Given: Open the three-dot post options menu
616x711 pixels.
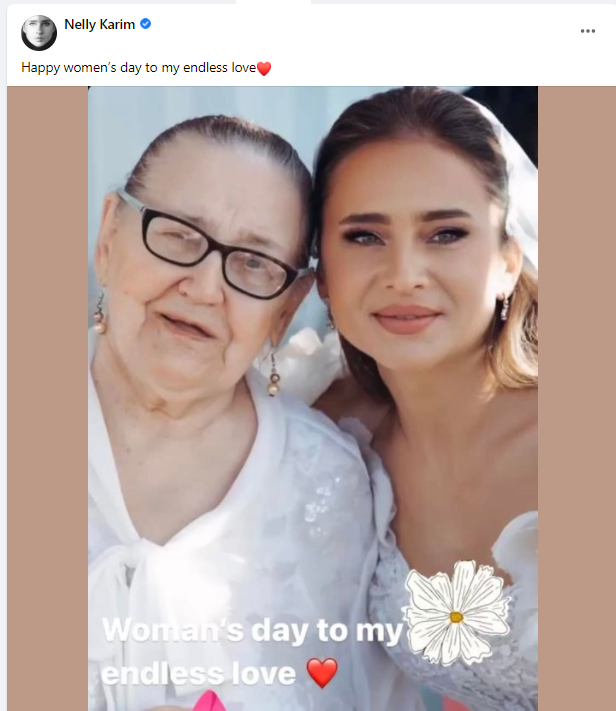Looking at the screenshot, I should 588,31.
